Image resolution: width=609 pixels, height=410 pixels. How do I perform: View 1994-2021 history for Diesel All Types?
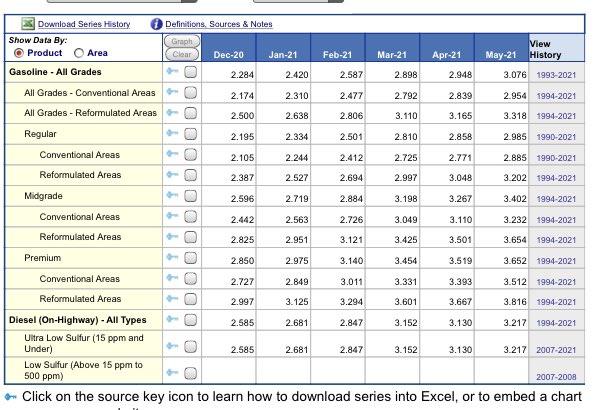(556, 323)
